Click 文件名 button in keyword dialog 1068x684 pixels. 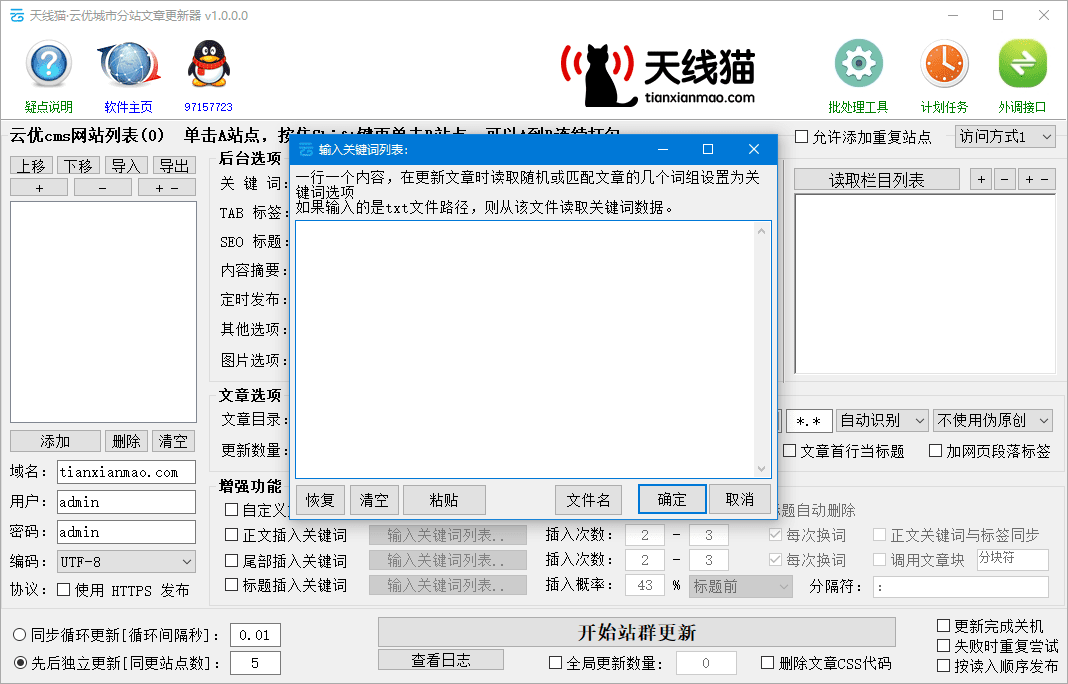588,500
